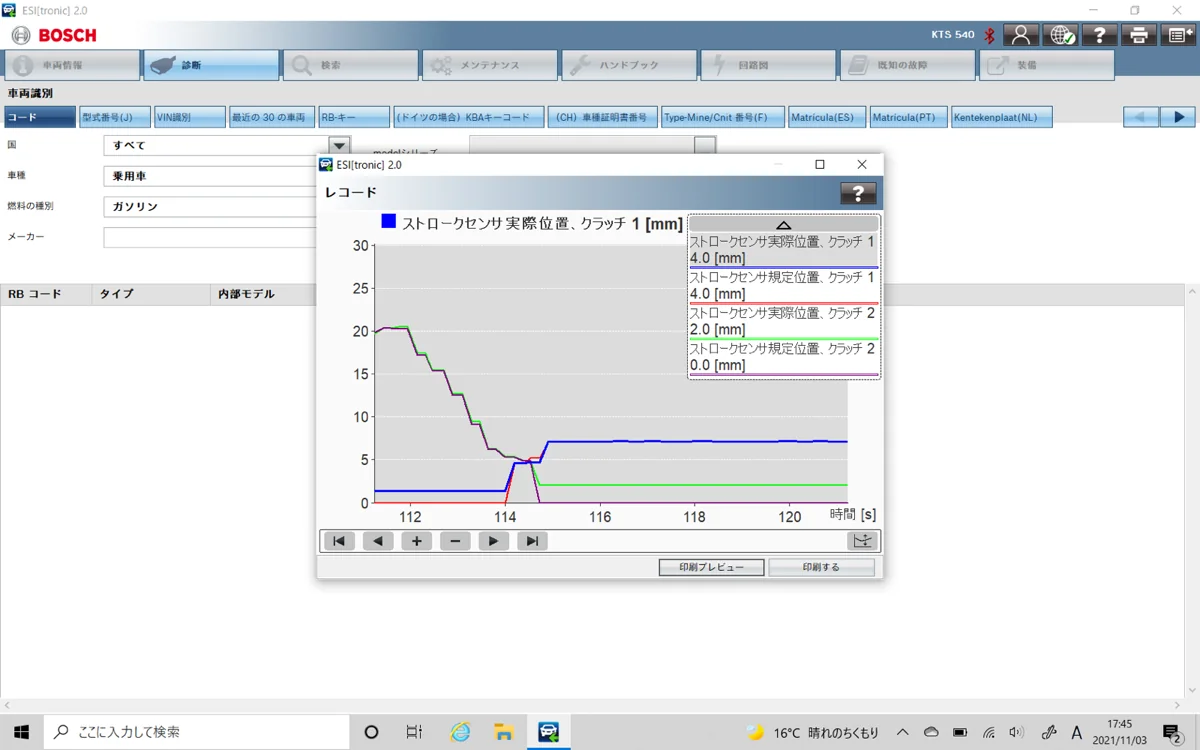Select the 診断 main tab
Viewport: 1200px width, 750px height.
pos(211,65)
